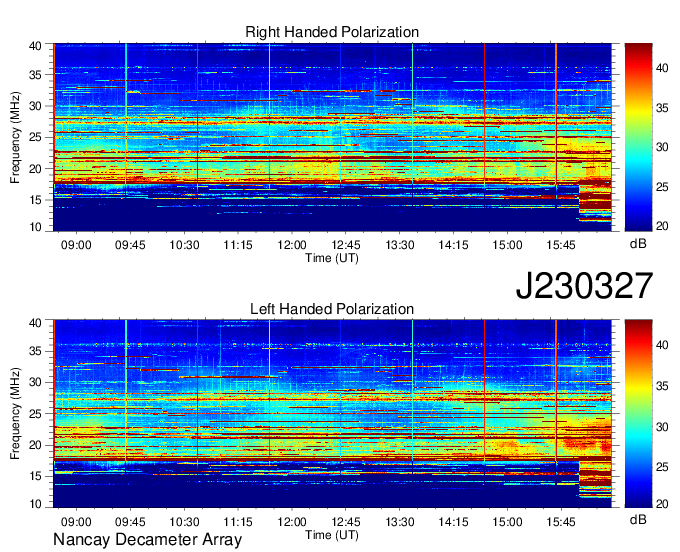Click the left-handed polarization spectrogram image
This screenshot has width=680, height=552.
[332, 414]
